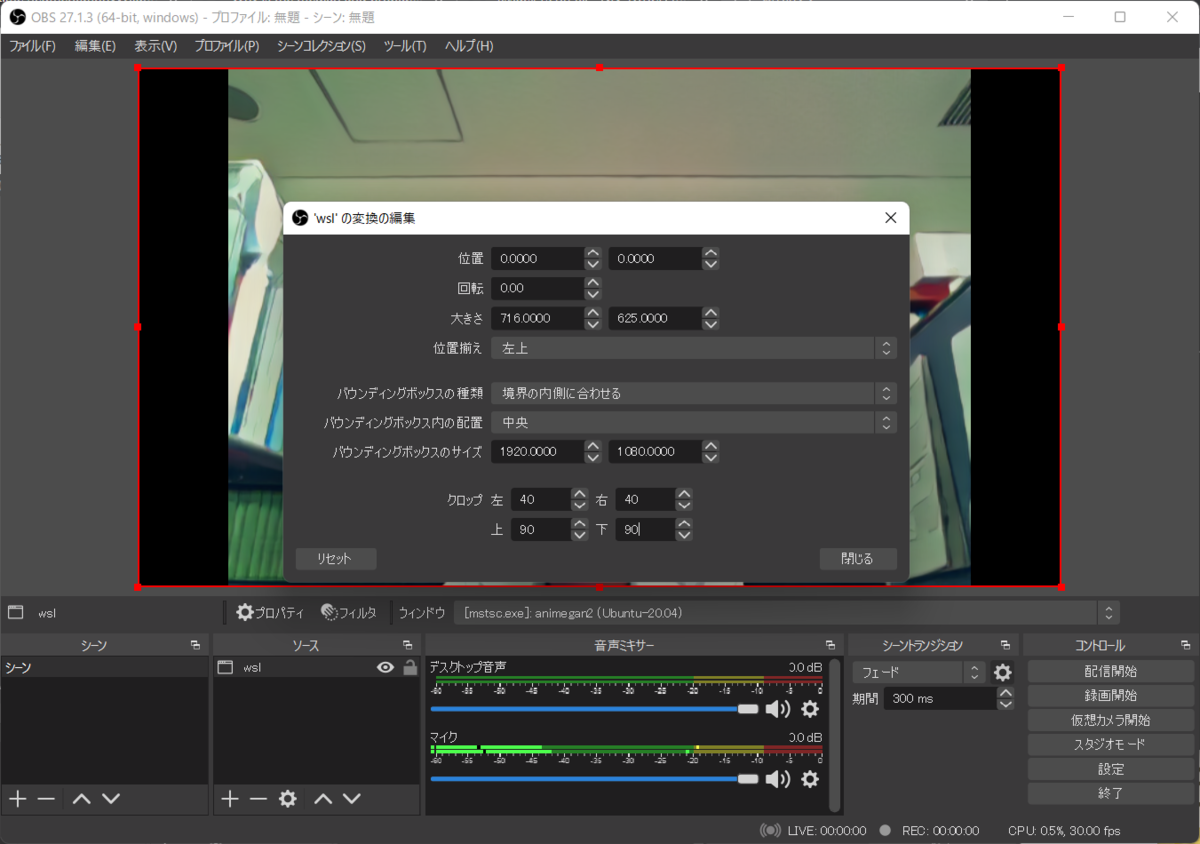Open source Properties gear button
This screenshot has height=844, width=1200.
[x=269, y=612]
